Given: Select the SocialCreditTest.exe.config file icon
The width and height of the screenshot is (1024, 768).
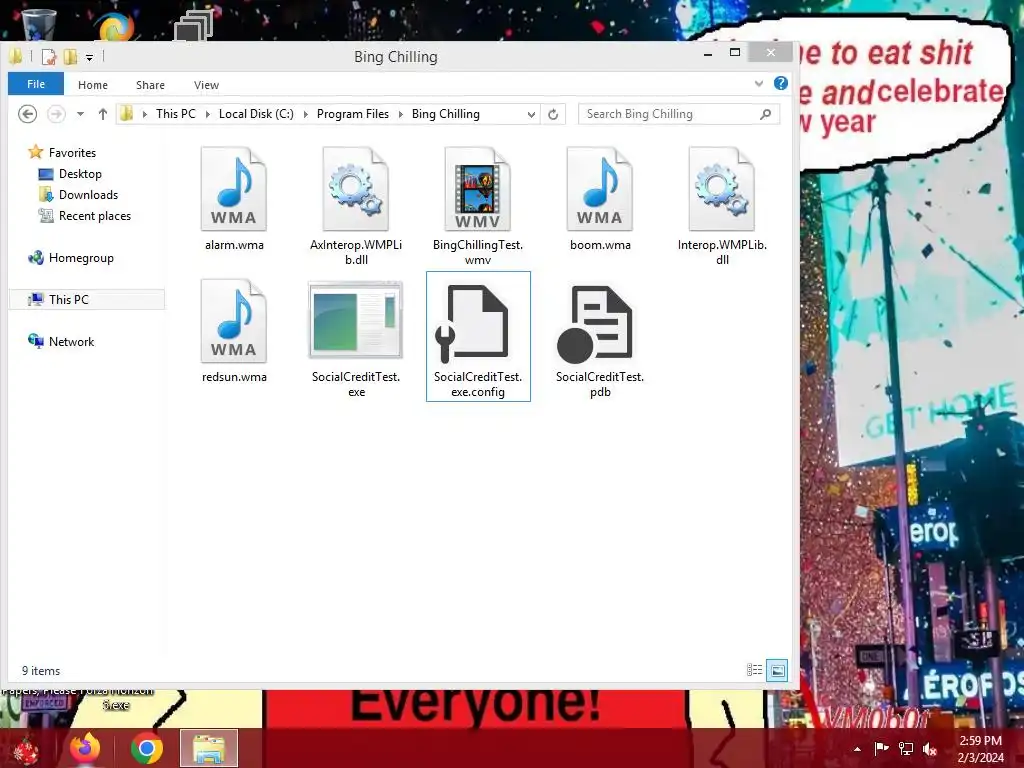Looking at the screenshot, I should click(473, 323).
